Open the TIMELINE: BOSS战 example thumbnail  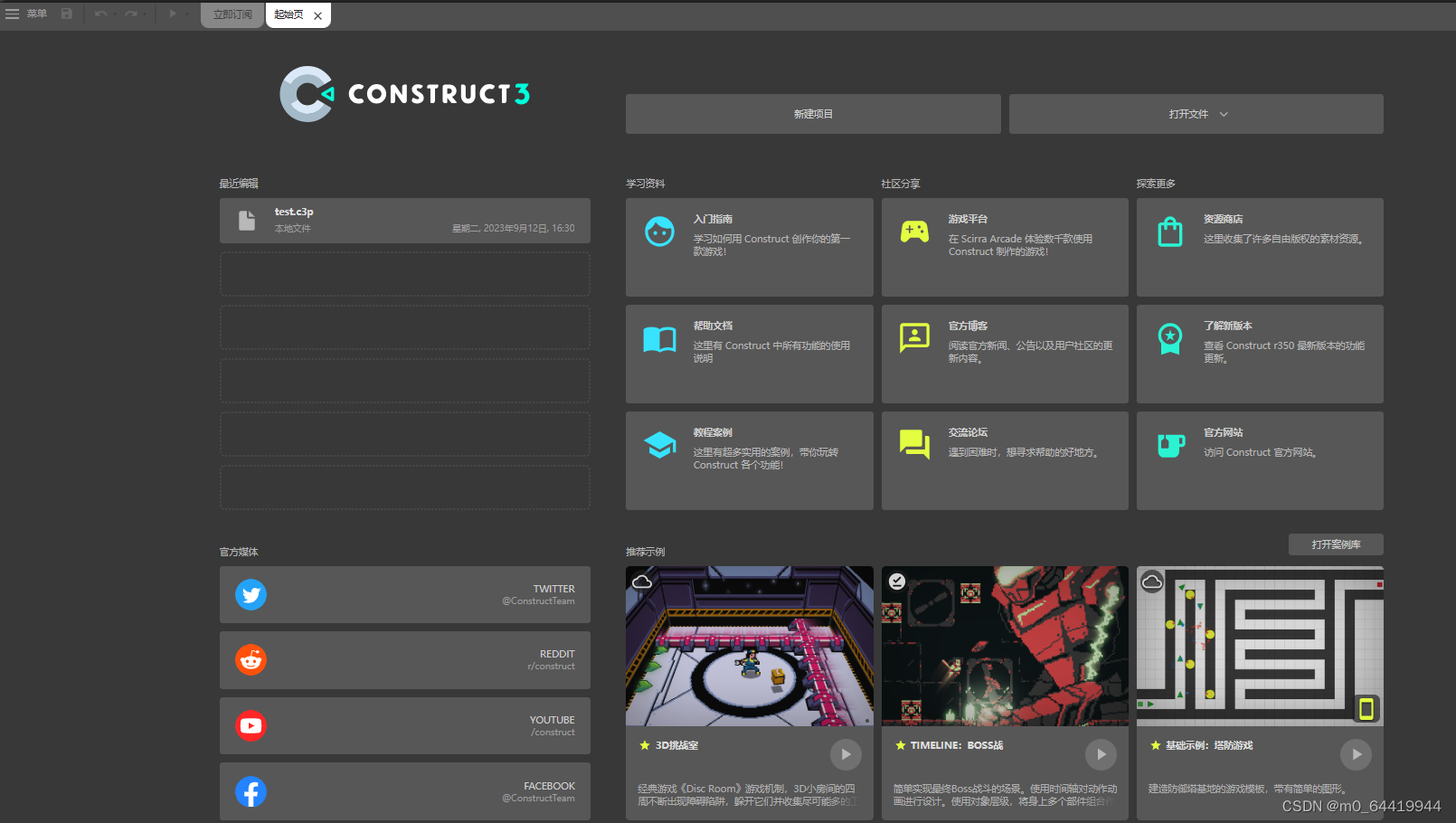point(1005,647)
